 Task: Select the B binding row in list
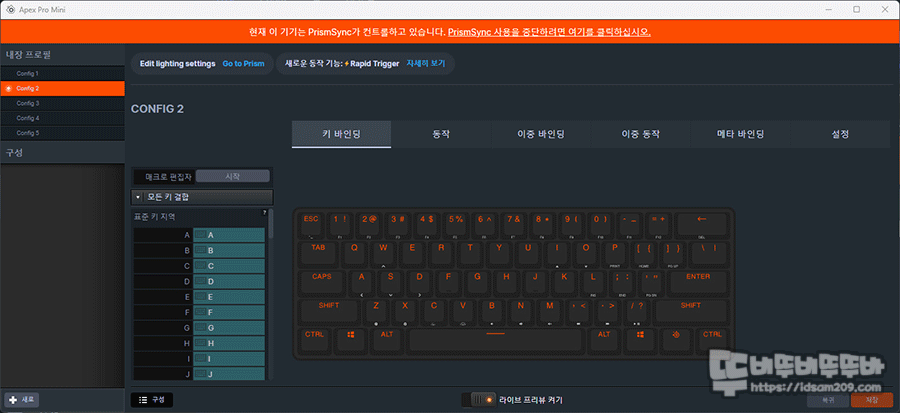[x=199, y=251]
